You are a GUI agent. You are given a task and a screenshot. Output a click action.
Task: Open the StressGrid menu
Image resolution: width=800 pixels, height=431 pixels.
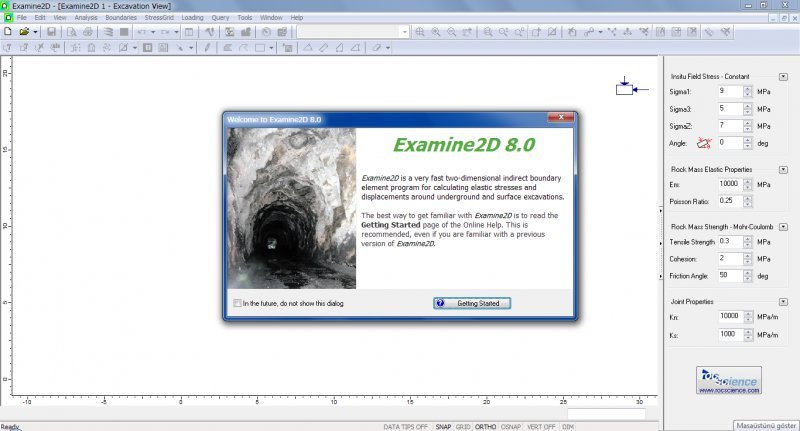tap(159, 17)
